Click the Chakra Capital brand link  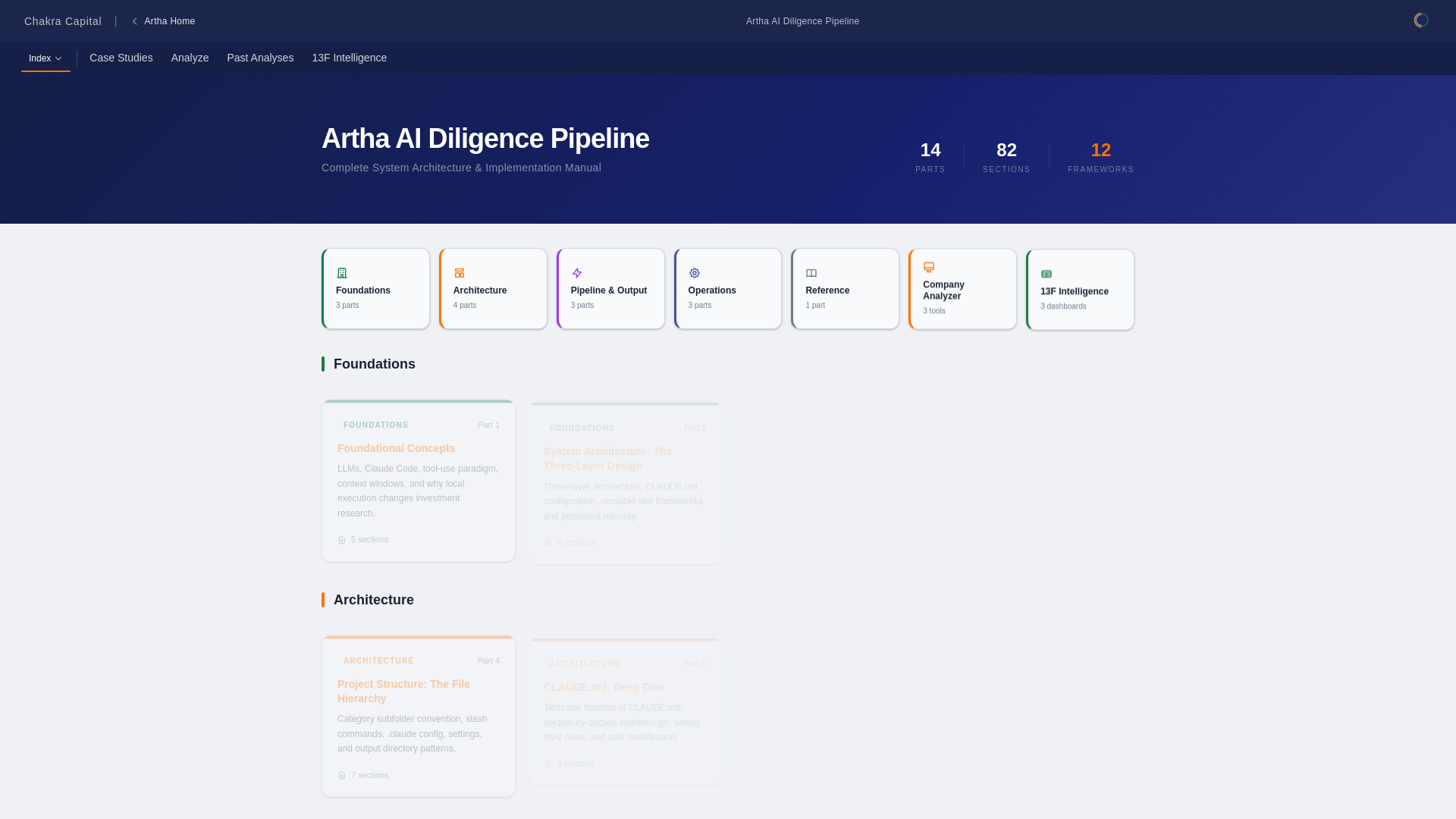(x=63, y=21)
